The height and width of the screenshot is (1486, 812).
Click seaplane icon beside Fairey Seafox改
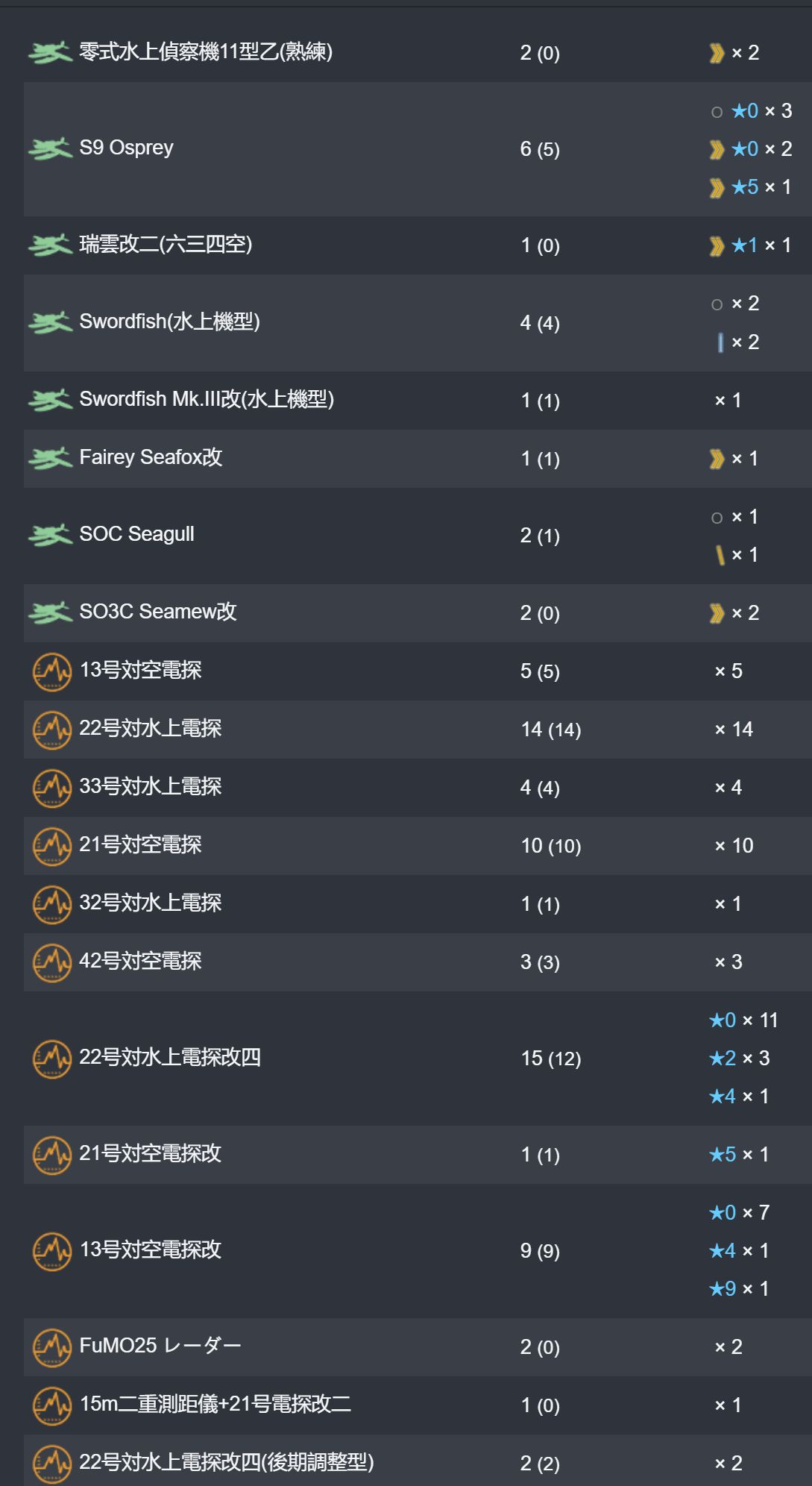(50, 458)
